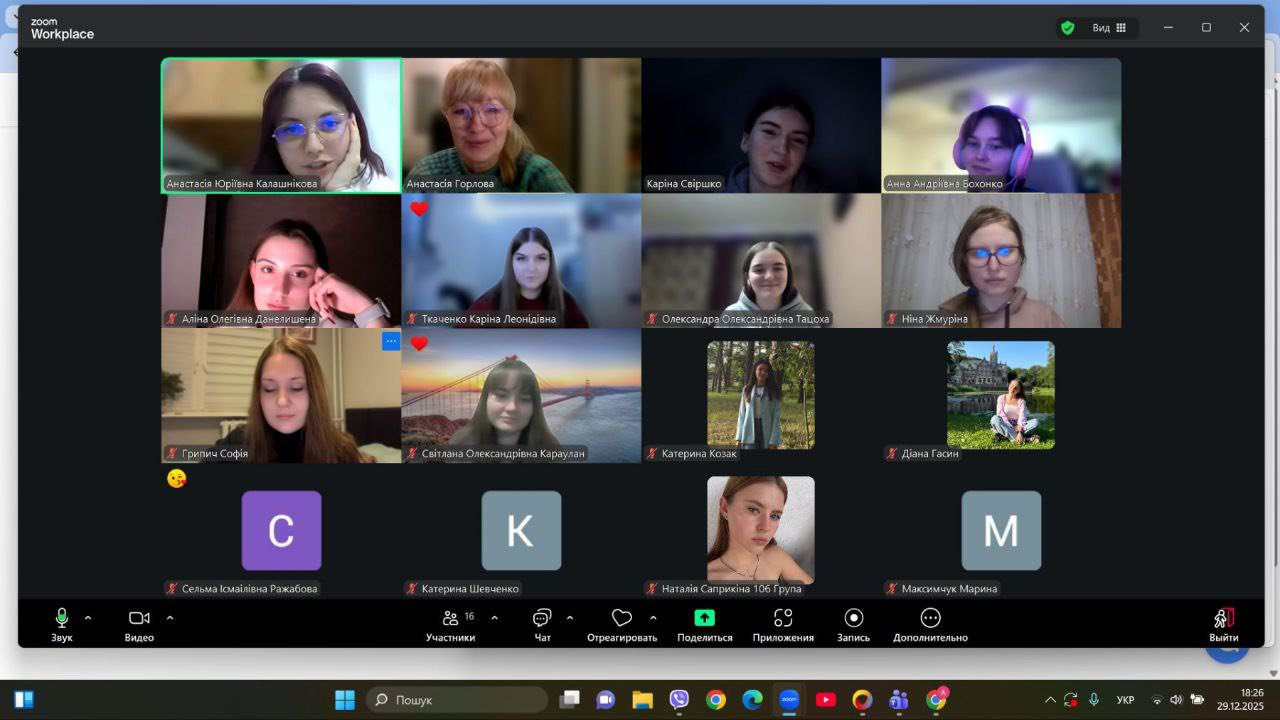
Task: Click the M avatar of Максимчук Марина
Action: tap(1001, 530)
